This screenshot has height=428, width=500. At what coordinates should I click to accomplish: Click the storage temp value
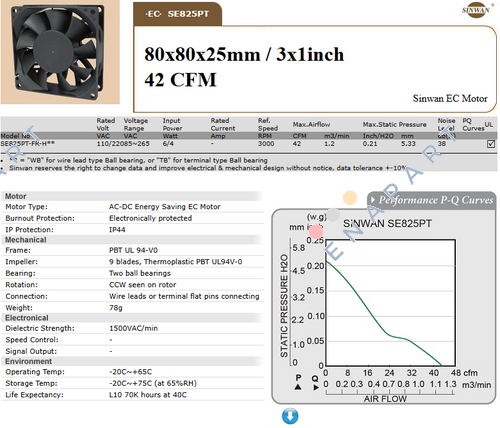click(x=153, y=383)
